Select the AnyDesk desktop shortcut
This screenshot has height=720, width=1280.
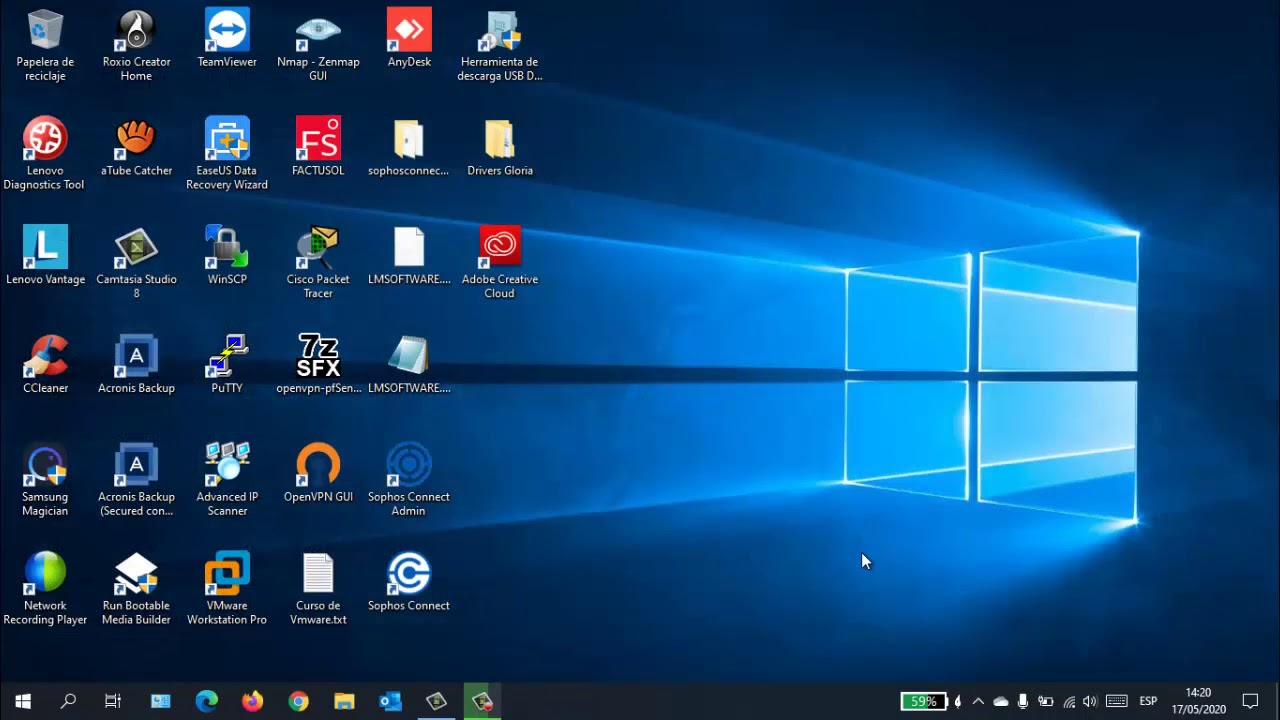point(409,38)
